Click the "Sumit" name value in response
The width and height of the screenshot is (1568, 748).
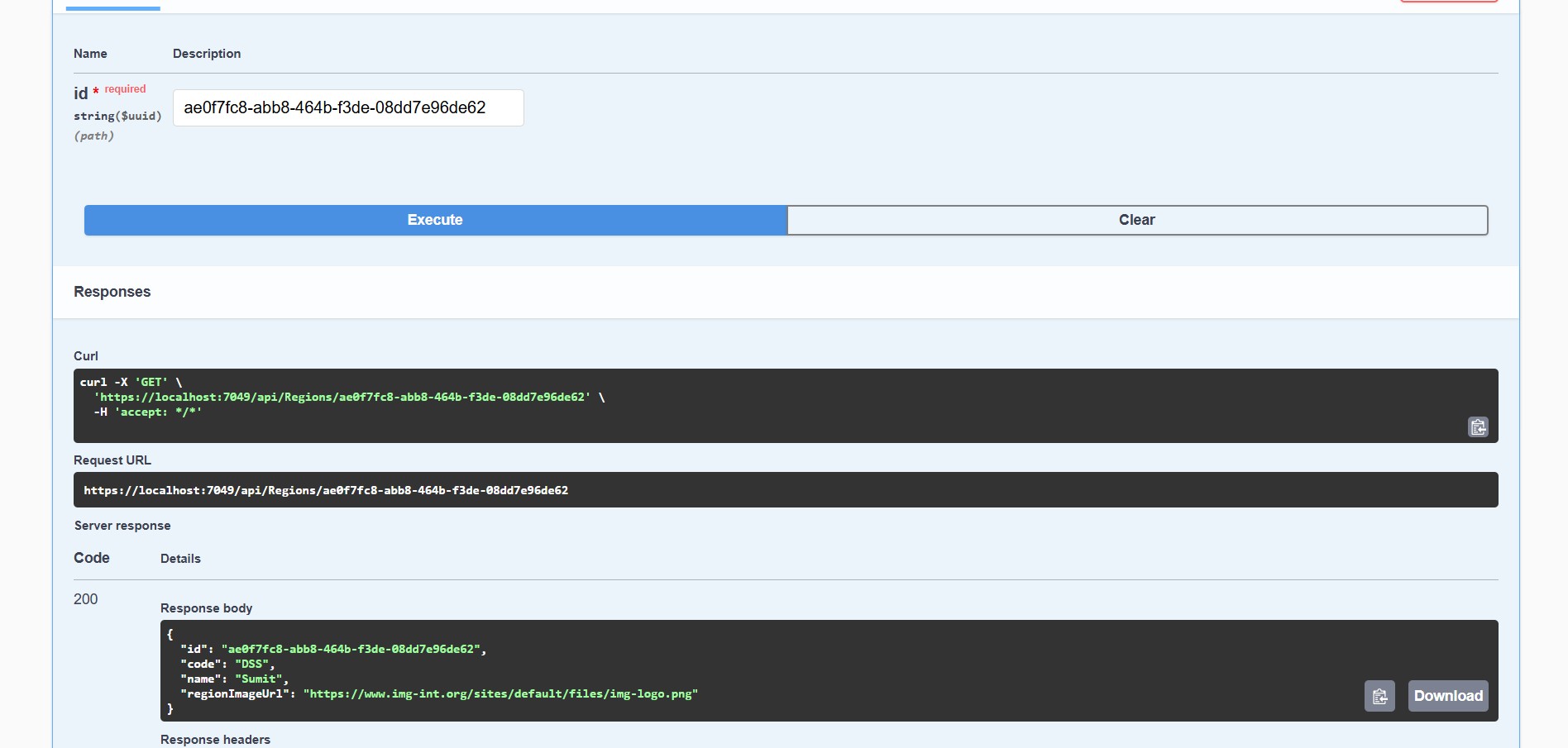click(x=259, y=679)
